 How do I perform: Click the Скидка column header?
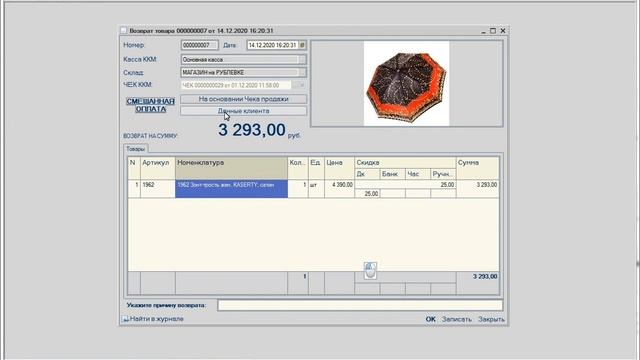(405, 162)
